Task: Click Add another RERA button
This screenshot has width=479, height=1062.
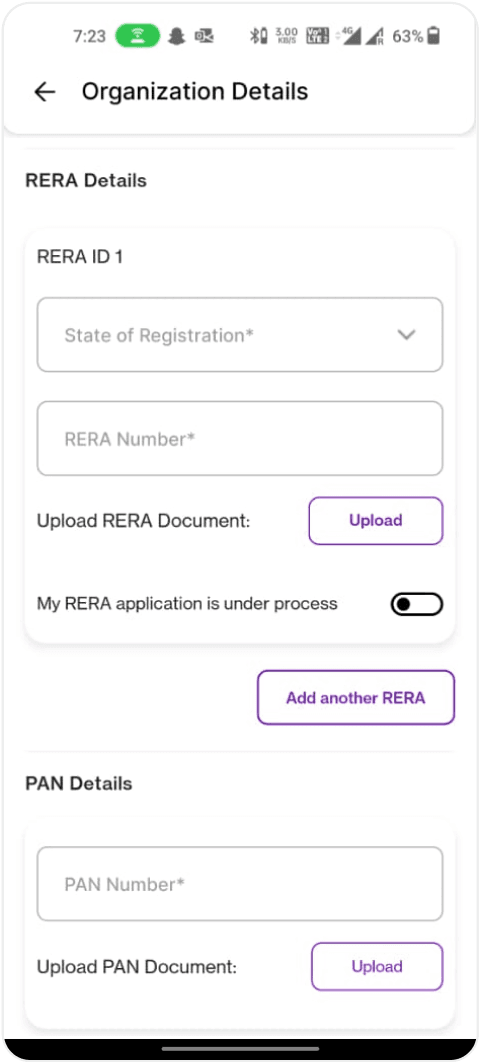Action: tap(356, 698)
